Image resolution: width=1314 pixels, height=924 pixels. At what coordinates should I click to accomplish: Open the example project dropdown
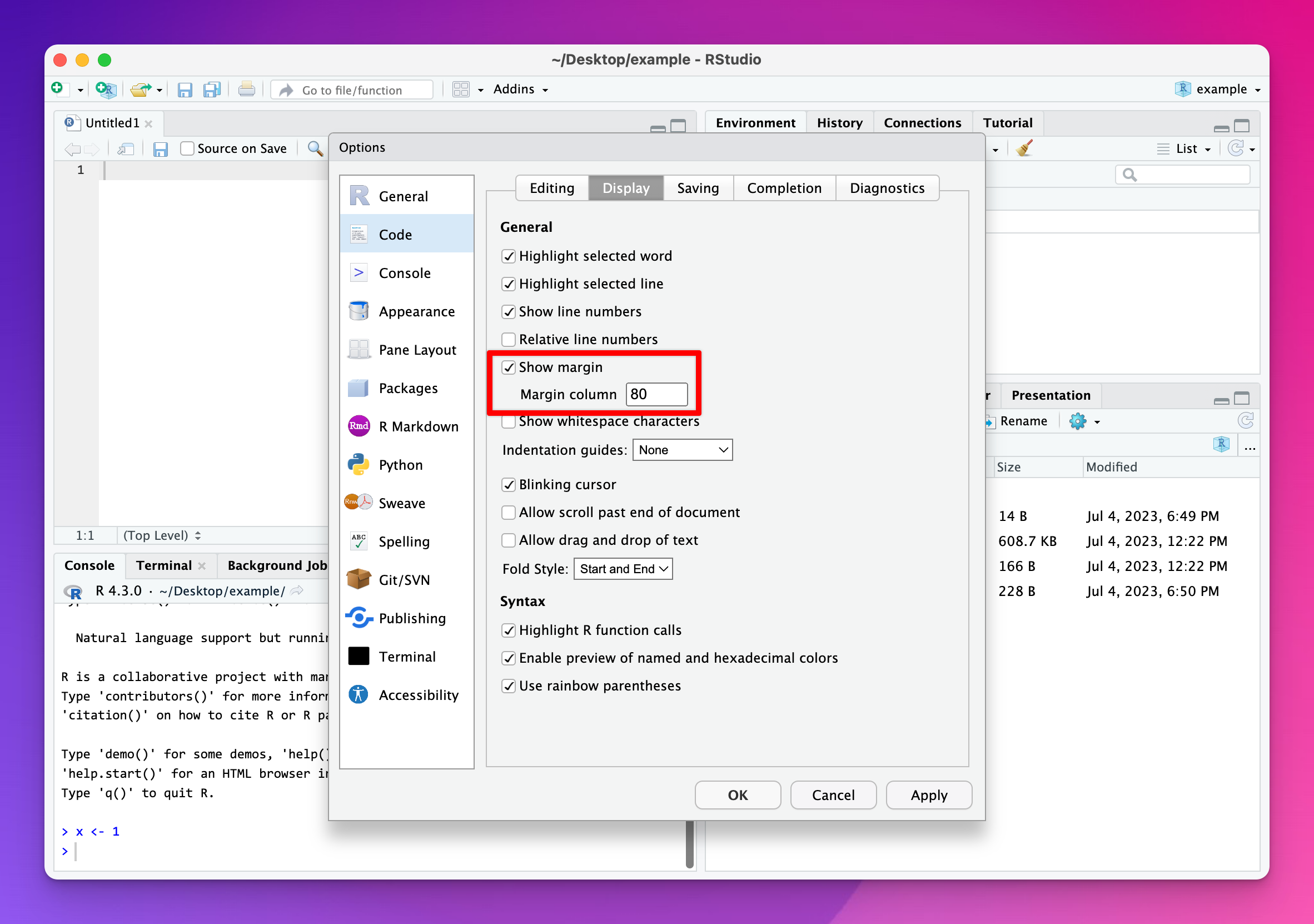coord(1217,90)
